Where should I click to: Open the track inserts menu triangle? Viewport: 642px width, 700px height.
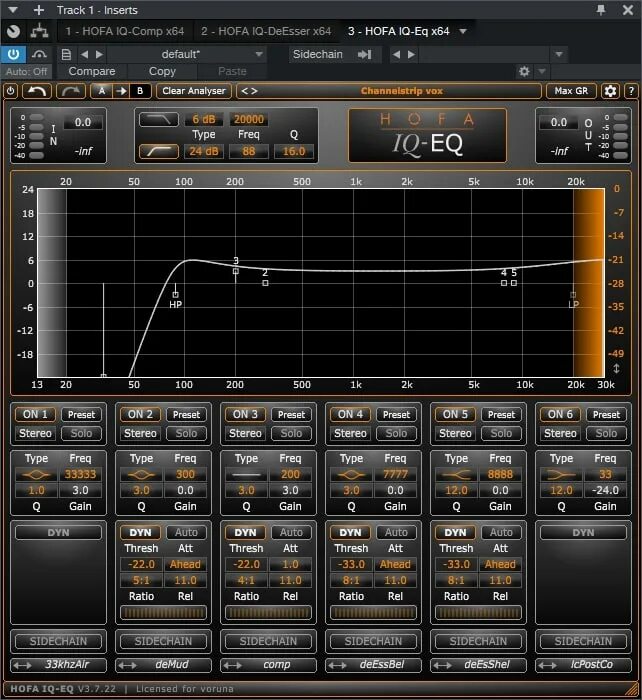pos(13,10)
